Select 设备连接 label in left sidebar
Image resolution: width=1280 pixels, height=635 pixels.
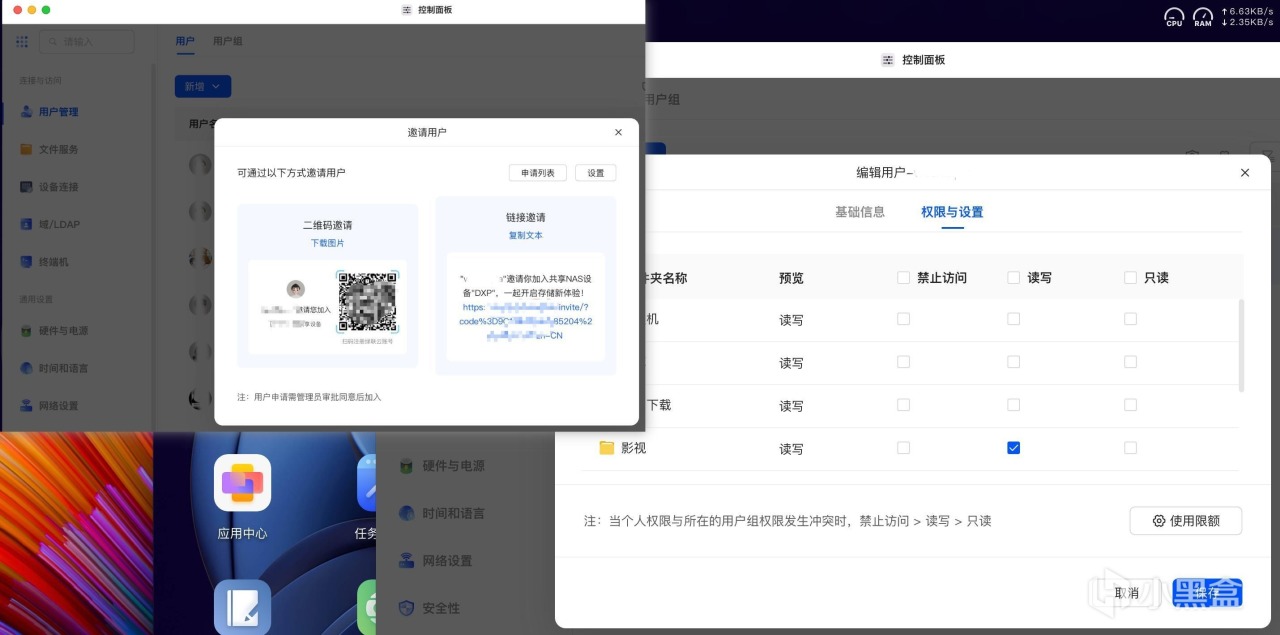coord(58,187)
